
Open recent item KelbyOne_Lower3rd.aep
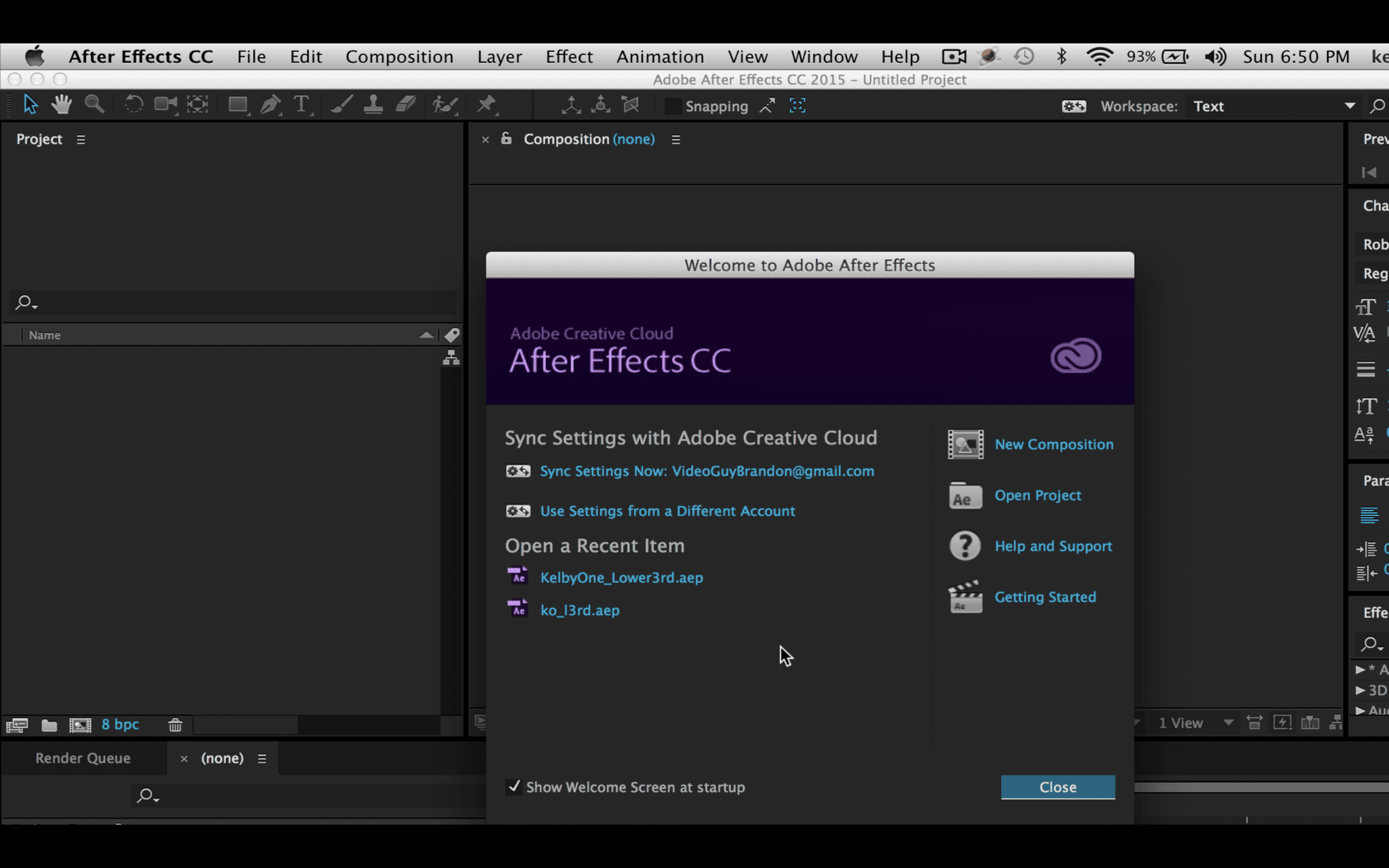pos(622,578)
